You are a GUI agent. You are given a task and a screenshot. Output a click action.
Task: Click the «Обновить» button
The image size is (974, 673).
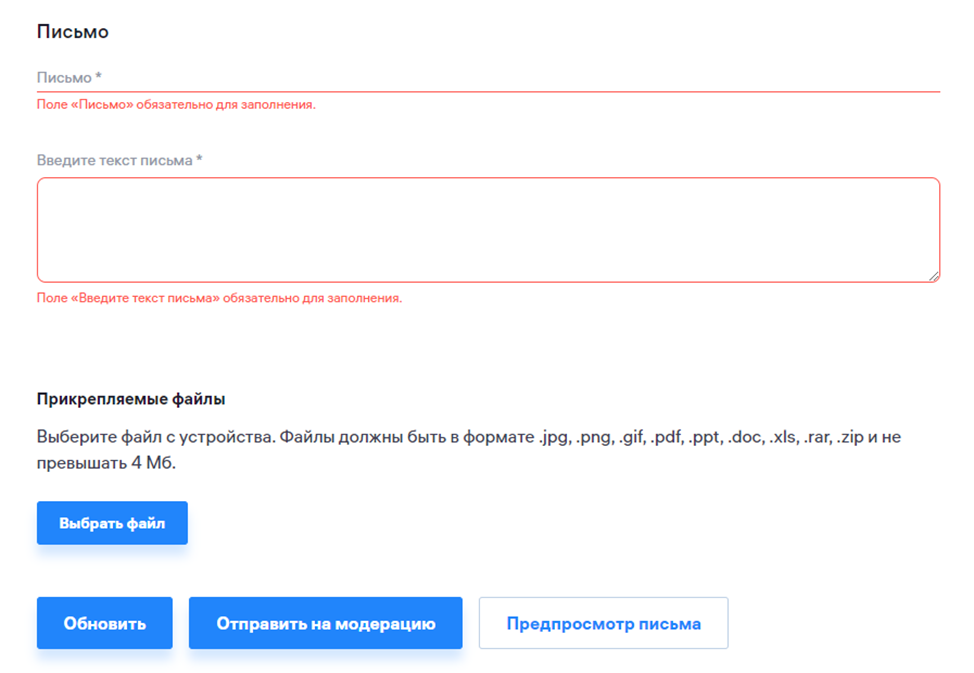point(105,623)
